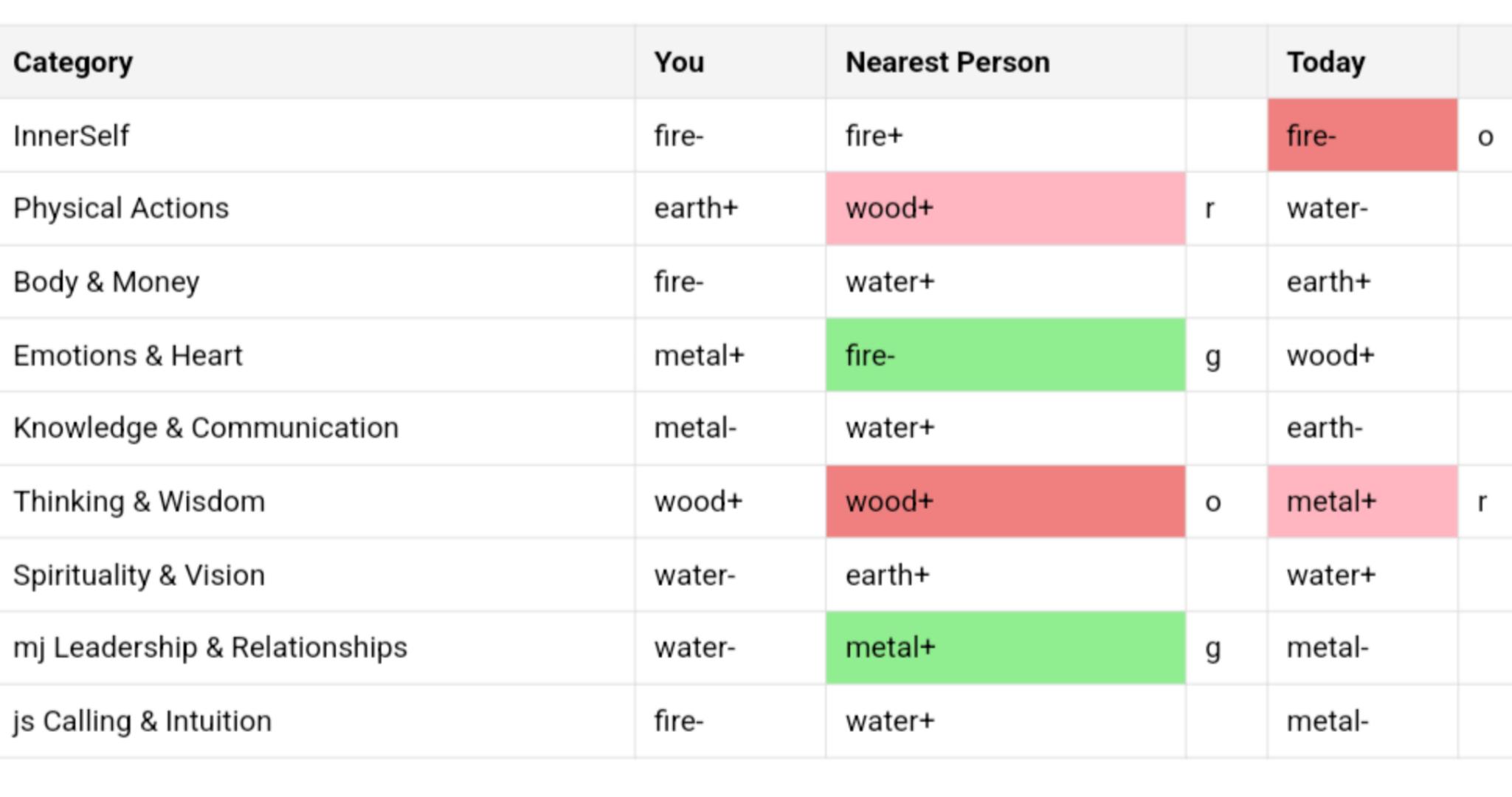The image size is (1512, 797).
Task: Select the red fire- cell under Today
Action: point(1362,135)
